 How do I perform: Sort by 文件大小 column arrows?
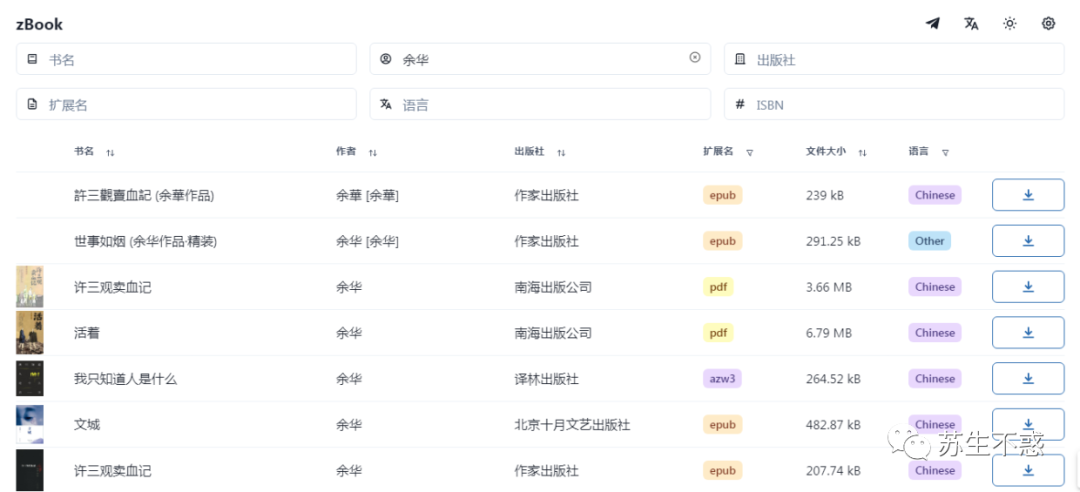point(862,153)
